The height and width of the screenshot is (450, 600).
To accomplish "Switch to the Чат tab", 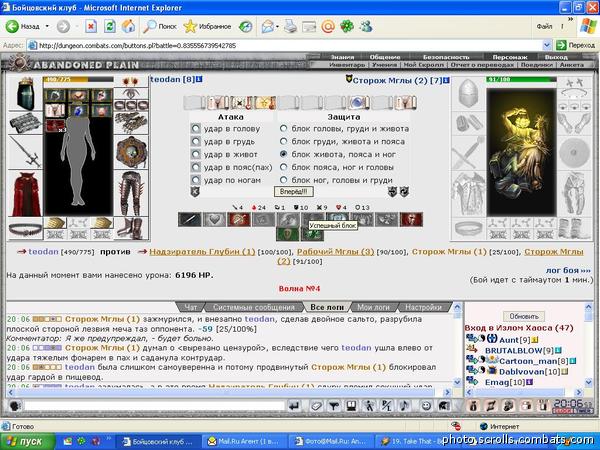I will [x=191, y=307].
